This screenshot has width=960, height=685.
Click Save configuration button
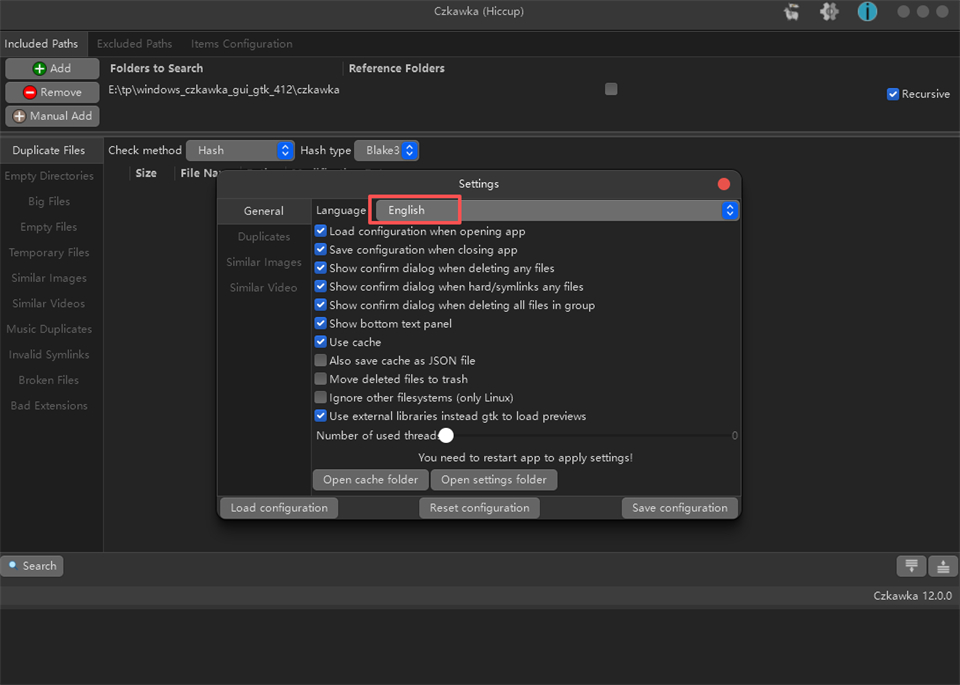click(680, 508)
